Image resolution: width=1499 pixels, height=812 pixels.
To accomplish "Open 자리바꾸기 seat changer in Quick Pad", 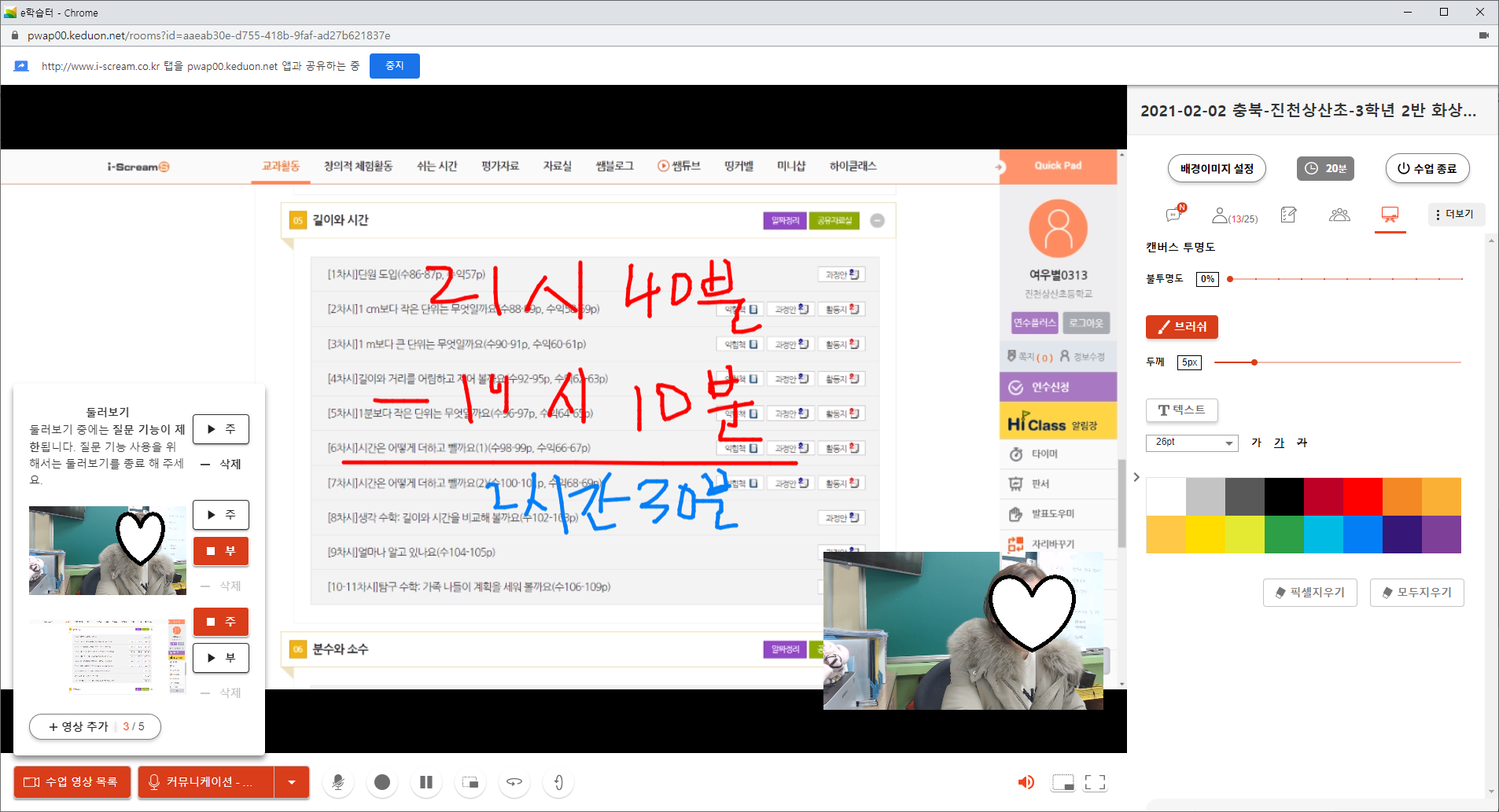I will (1058, 543).
